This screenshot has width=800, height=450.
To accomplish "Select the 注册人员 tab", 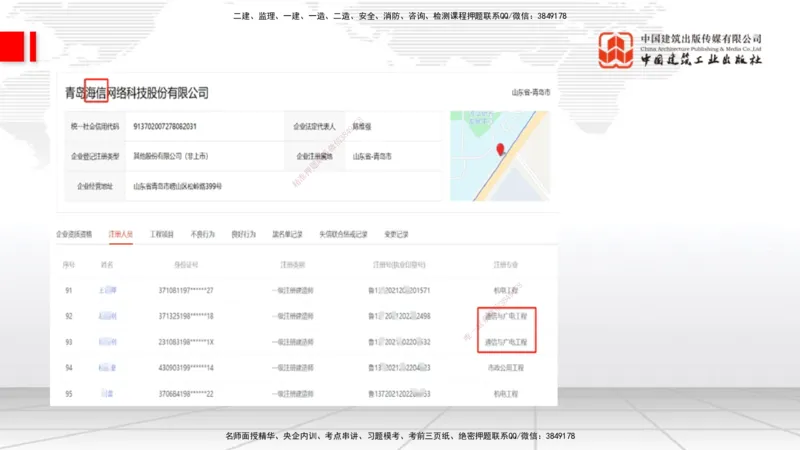I will tap(120, 234).
